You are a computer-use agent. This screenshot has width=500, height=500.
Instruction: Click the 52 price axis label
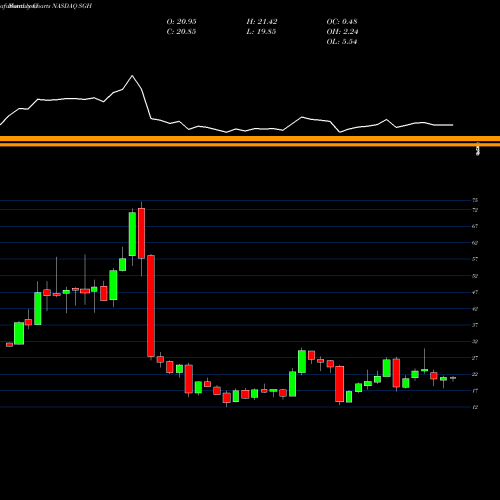click(475, 276)
